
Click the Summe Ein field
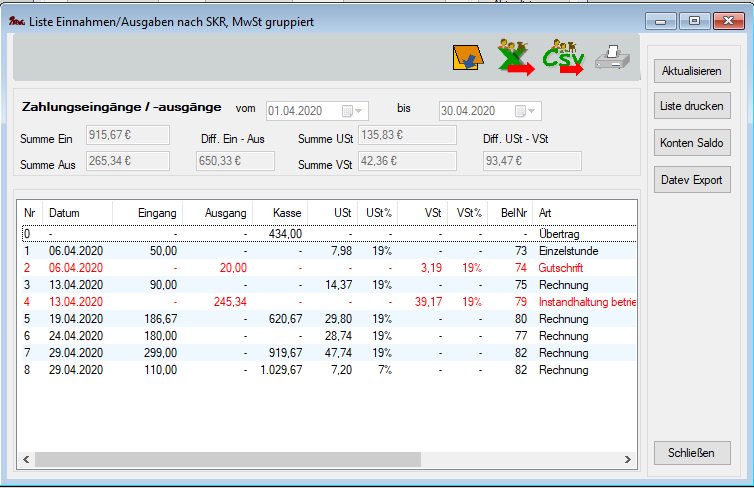click(128, 135)
